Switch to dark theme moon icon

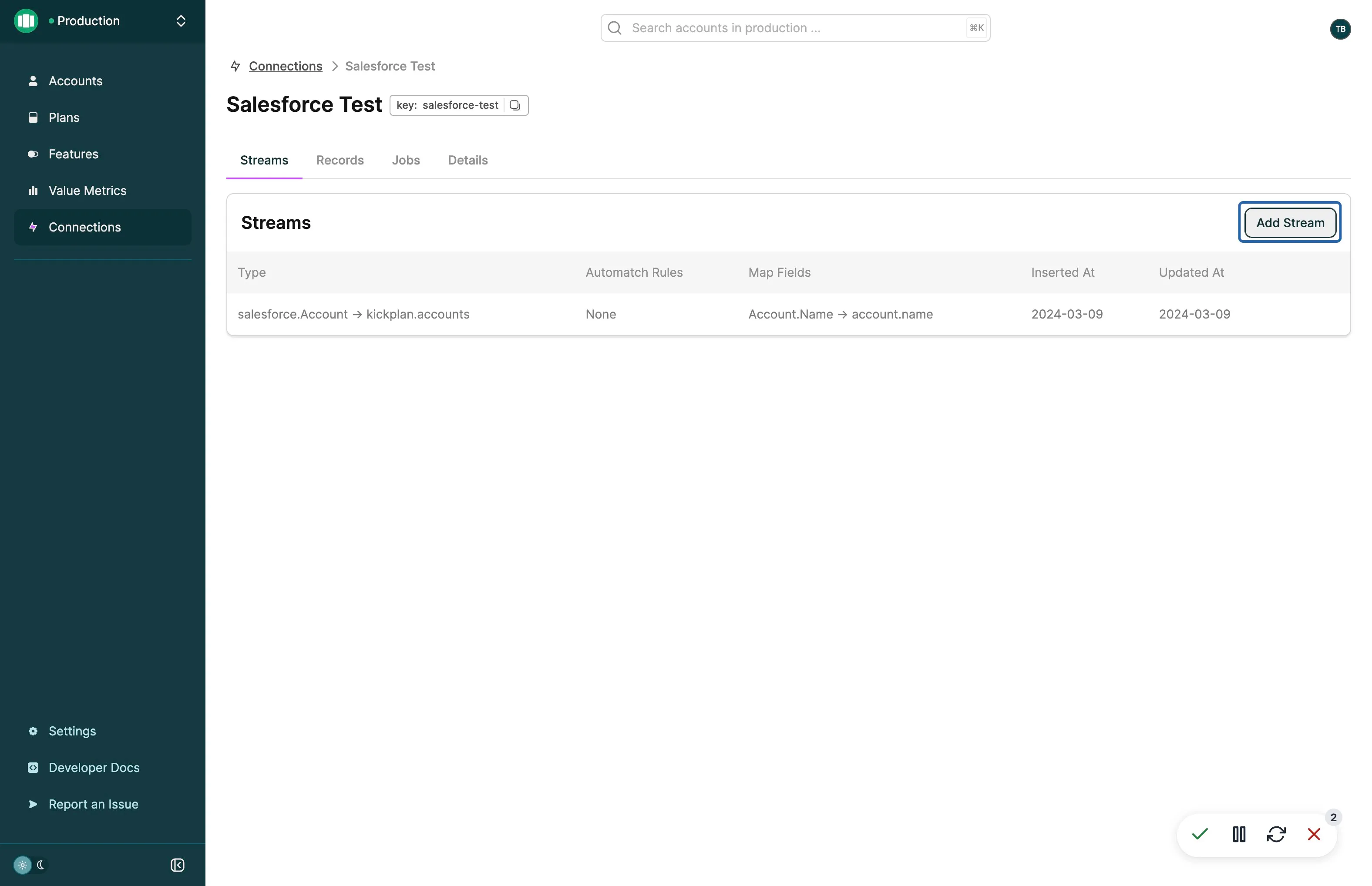pyautogui.click(x=41, y=865)
